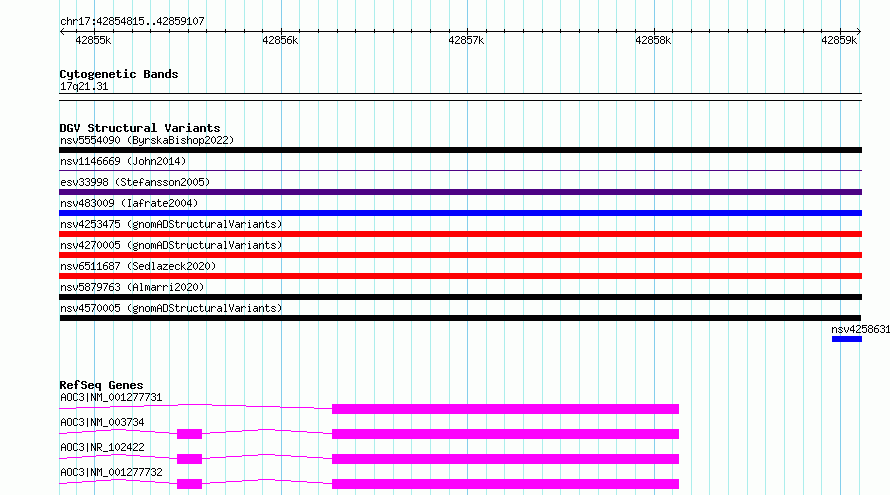The height and width of the screenshot is (495, 890).
Task: Open nsv4270005 (gnomADStructuralVariants) label
Action: coord(171,245)
